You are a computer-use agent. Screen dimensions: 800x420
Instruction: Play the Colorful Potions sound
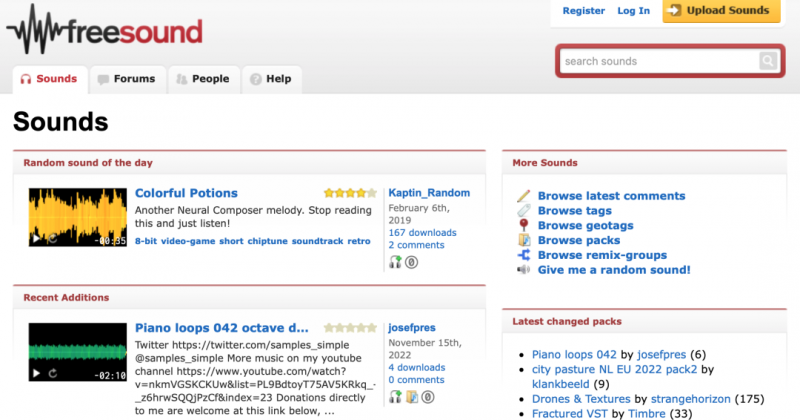pos(36,238)
